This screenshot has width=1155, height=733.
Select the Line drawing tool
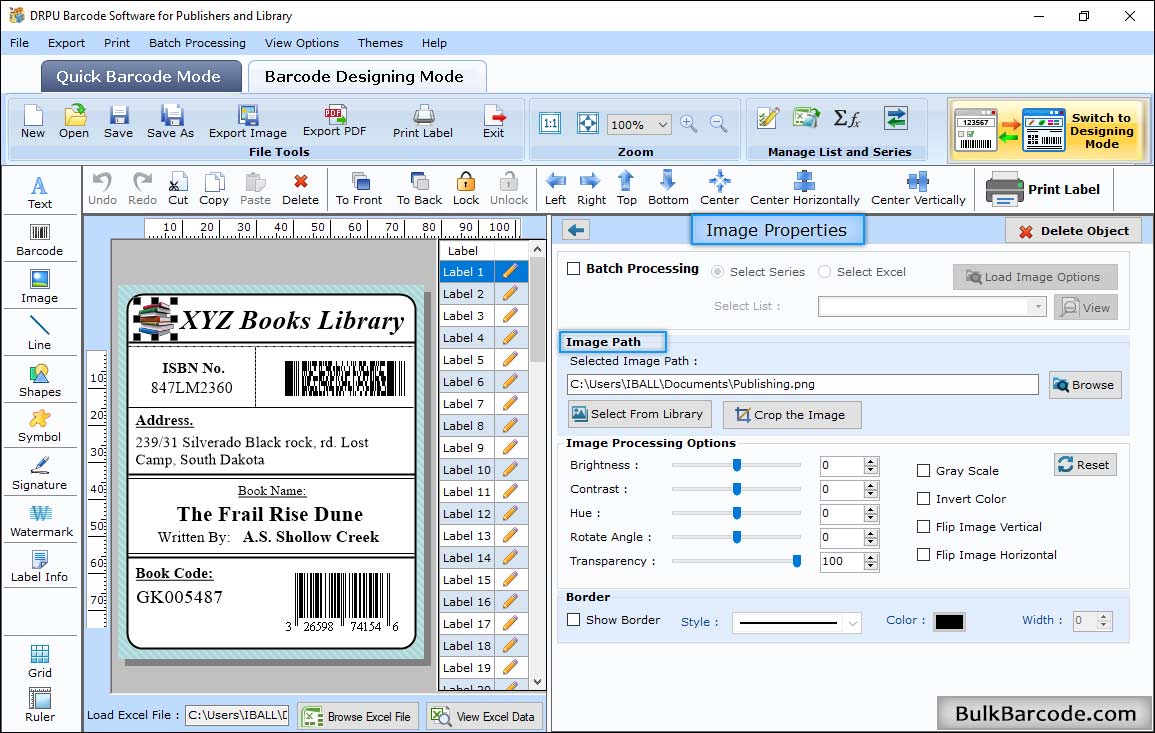coord(40,333)
